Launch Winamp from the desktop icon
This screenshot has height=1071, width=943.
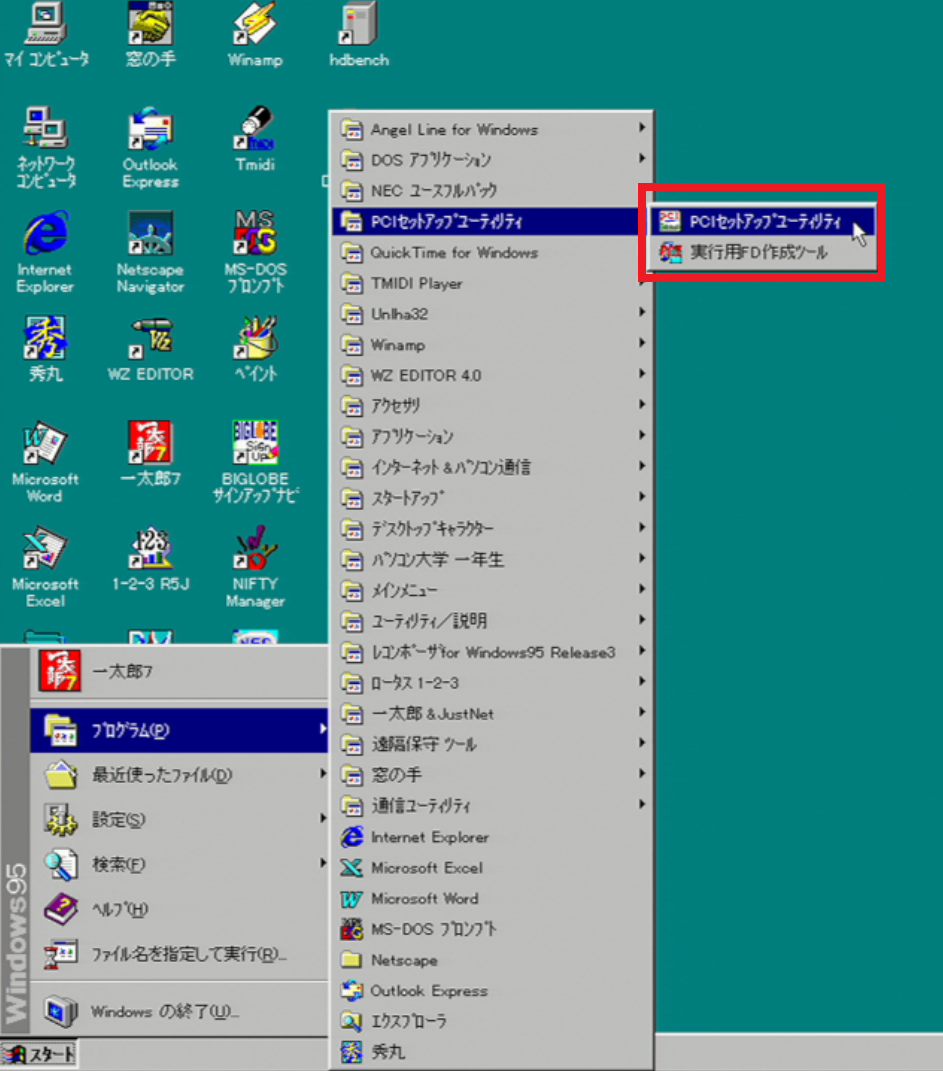(255, 34)
